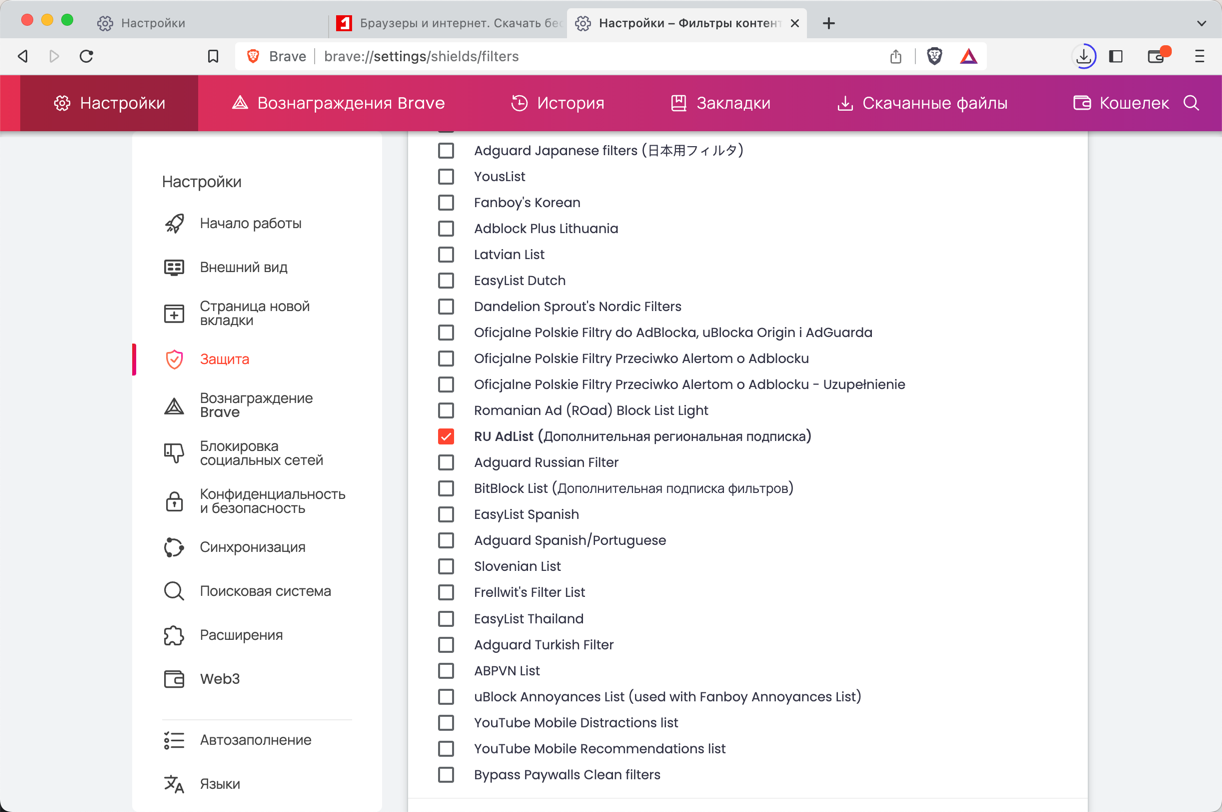Enable Dandelion Sprout's Nordic Filters checkbox
1222x812 pixels.
coord(446,307)
